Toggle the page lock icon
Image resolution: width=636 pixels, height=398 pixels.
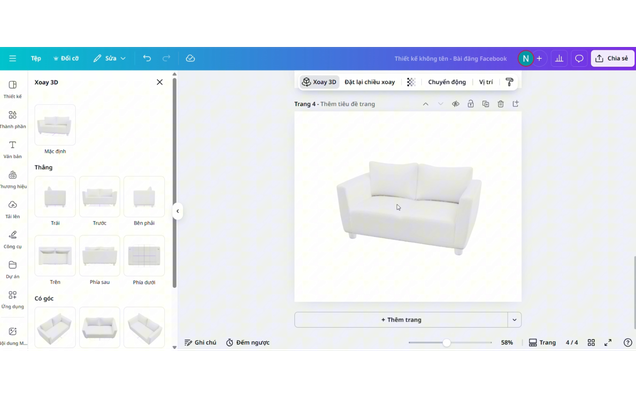point(471,104)
